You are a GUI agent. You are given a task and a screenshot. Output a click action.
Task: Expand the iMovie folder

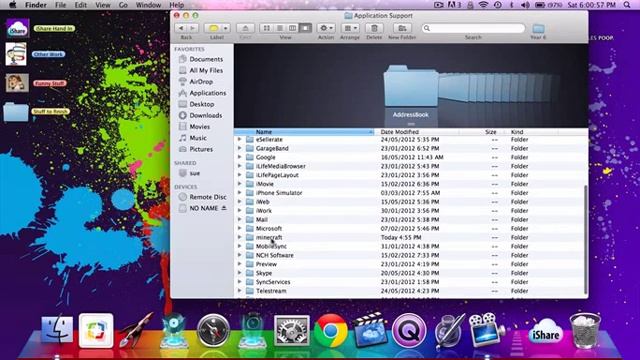click(x=240, y=184)
